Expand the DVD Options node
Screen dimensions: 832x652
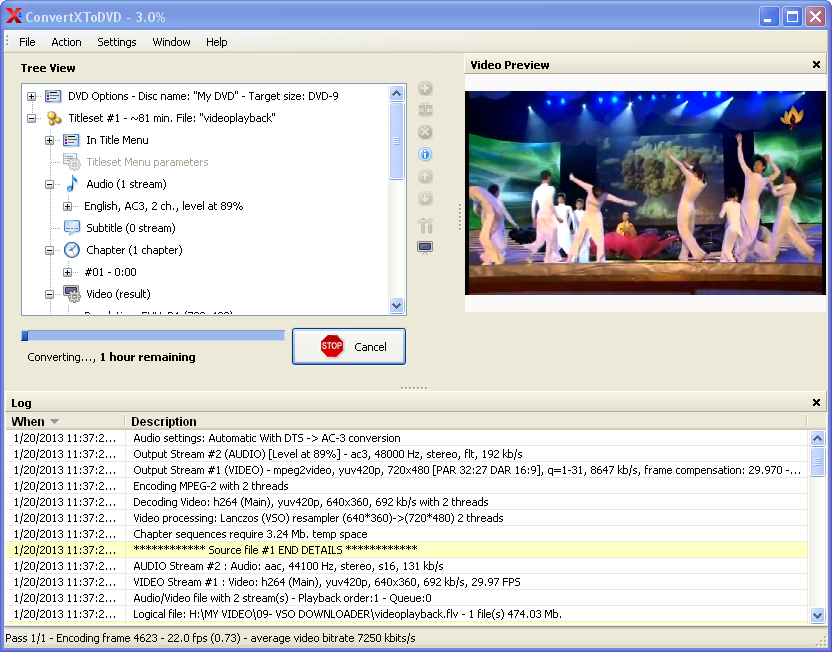32,97
